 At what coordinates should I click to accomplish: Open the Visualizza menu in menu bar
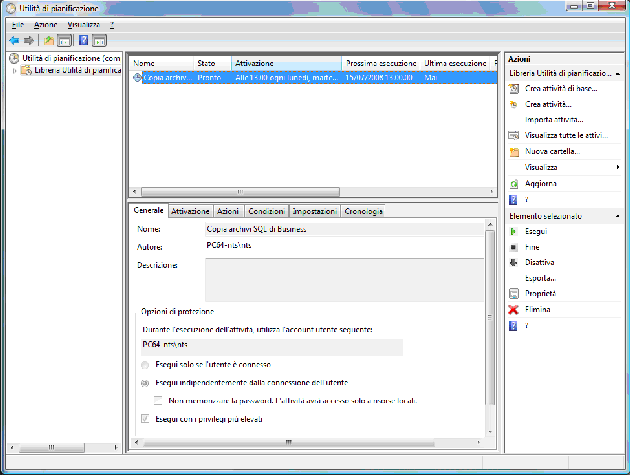[x=84, y=25]
